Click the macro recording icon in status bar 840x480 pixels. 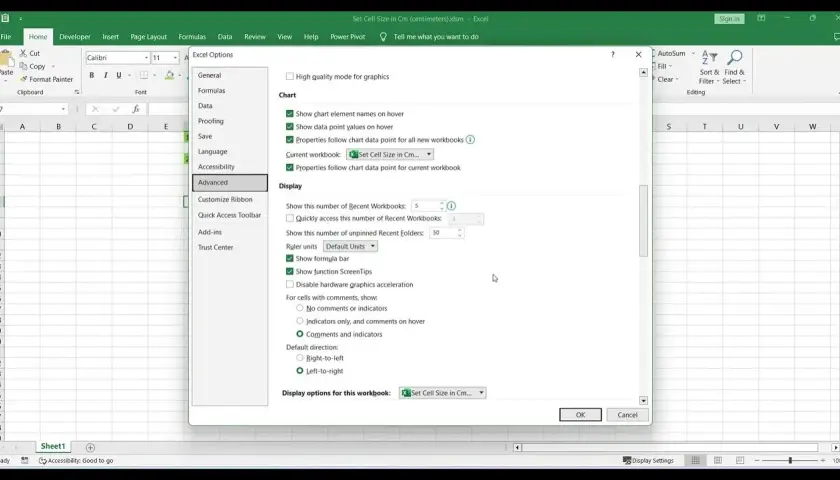[25, 460]
